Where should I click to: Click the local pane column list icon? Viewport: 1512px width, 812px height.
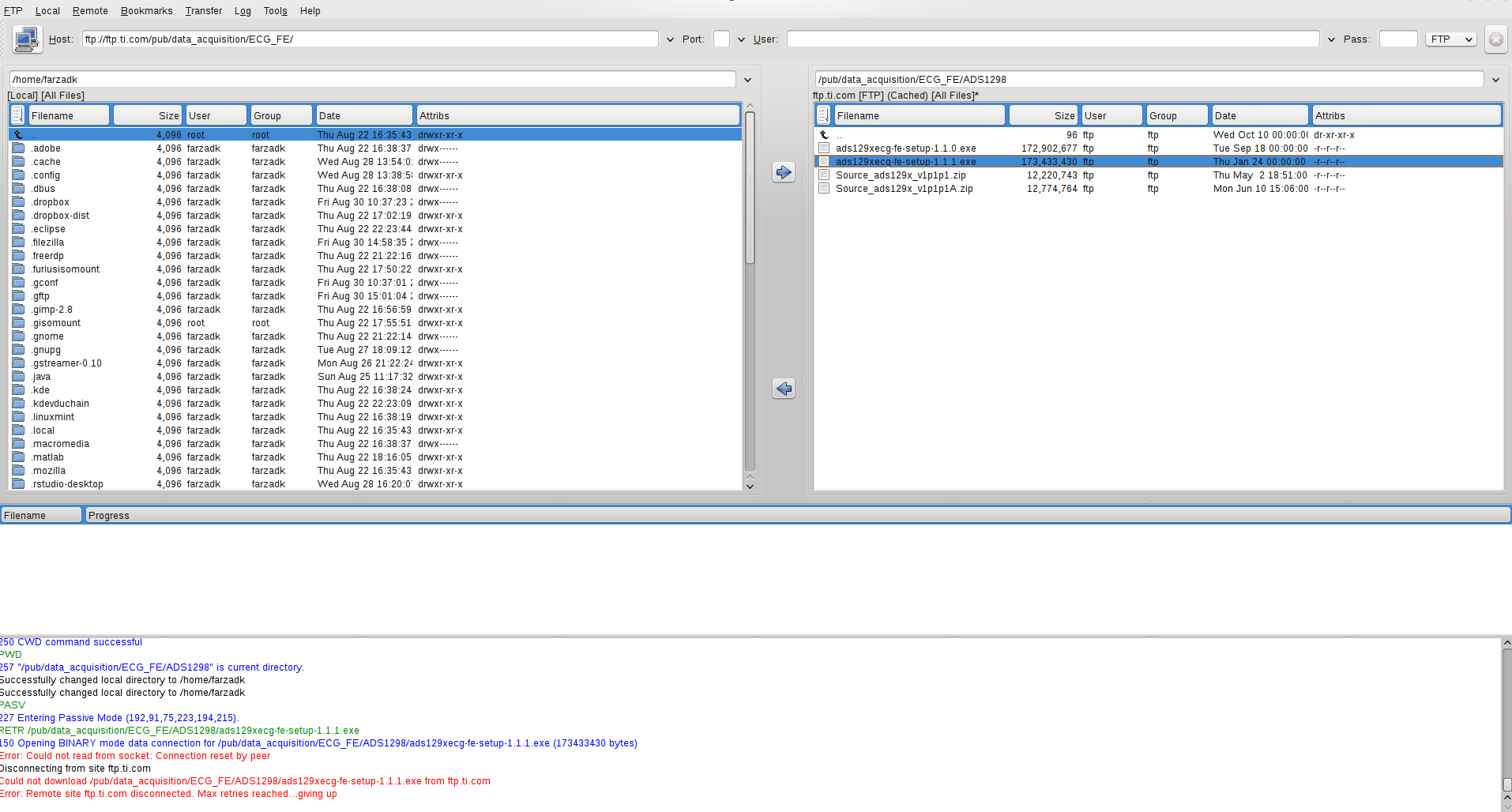pos(17,115)
